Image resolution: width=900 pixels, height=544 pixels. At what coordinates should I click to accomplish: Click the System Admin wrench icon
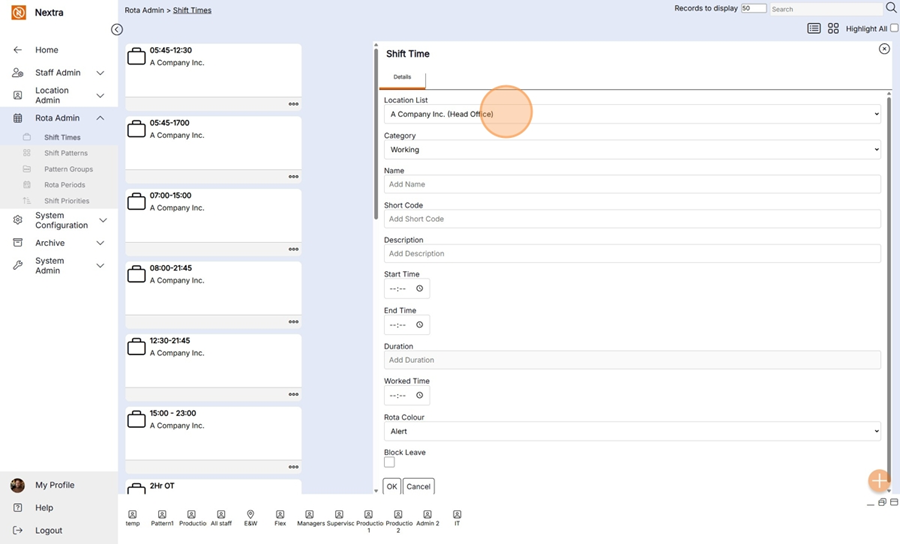coord(18,266)
